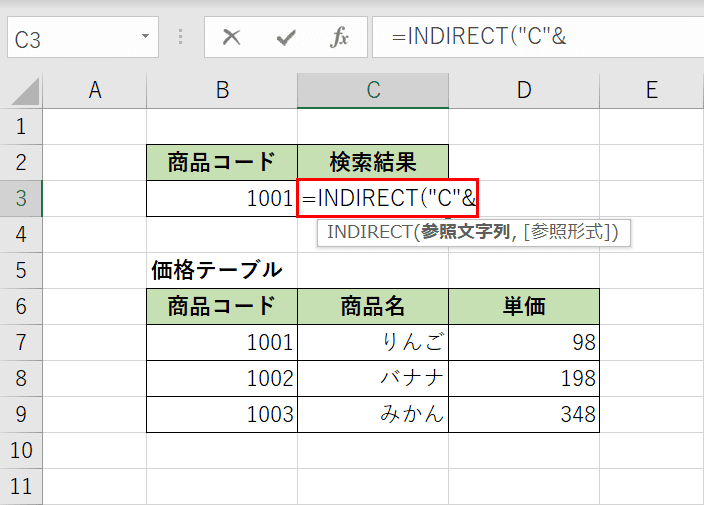Select column A header
704x505 pixels.
tap(95, 90)
